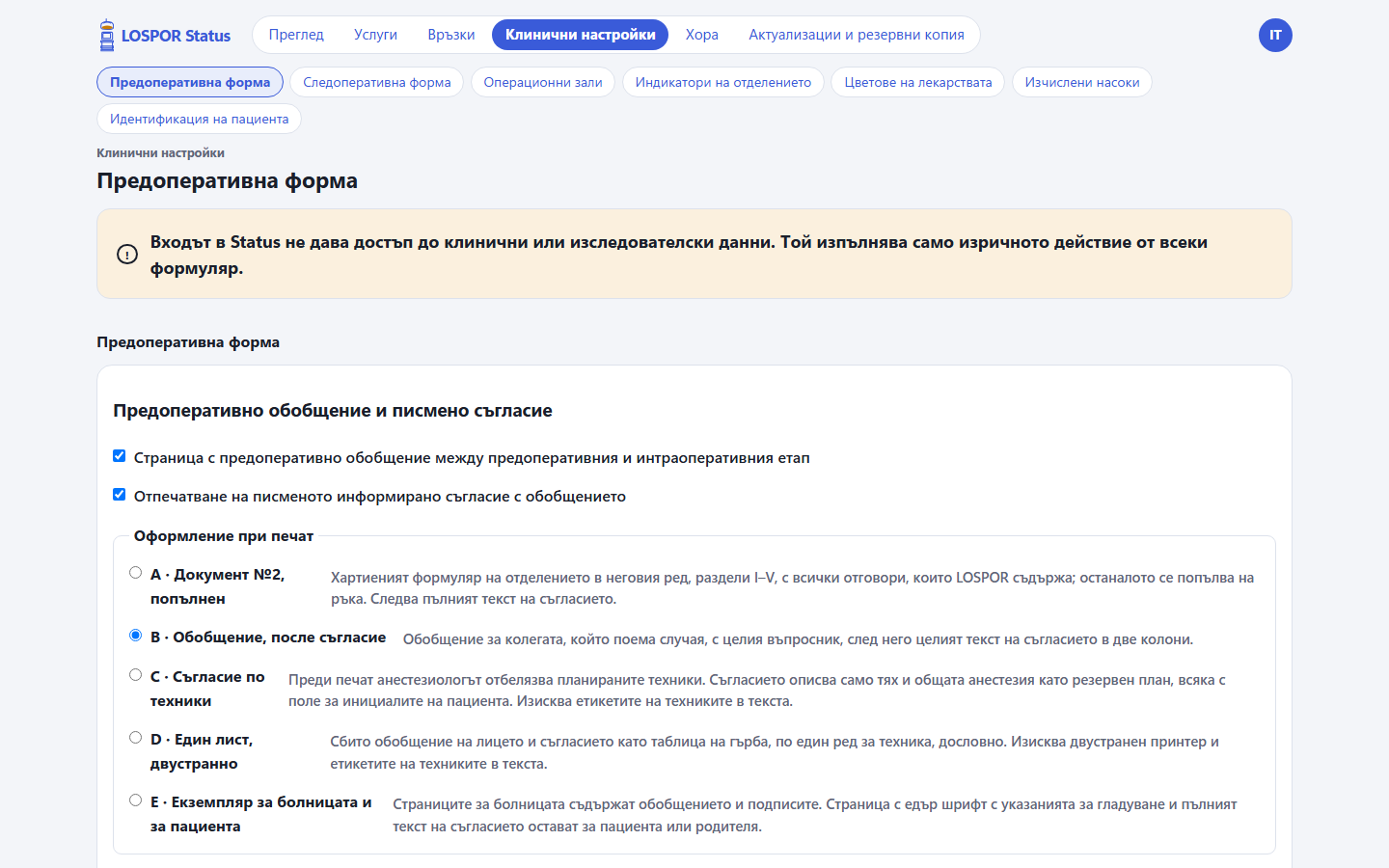Click the warning text starting Входът в Status
The image size is (1389, 868).
click(x=679, y=255)
